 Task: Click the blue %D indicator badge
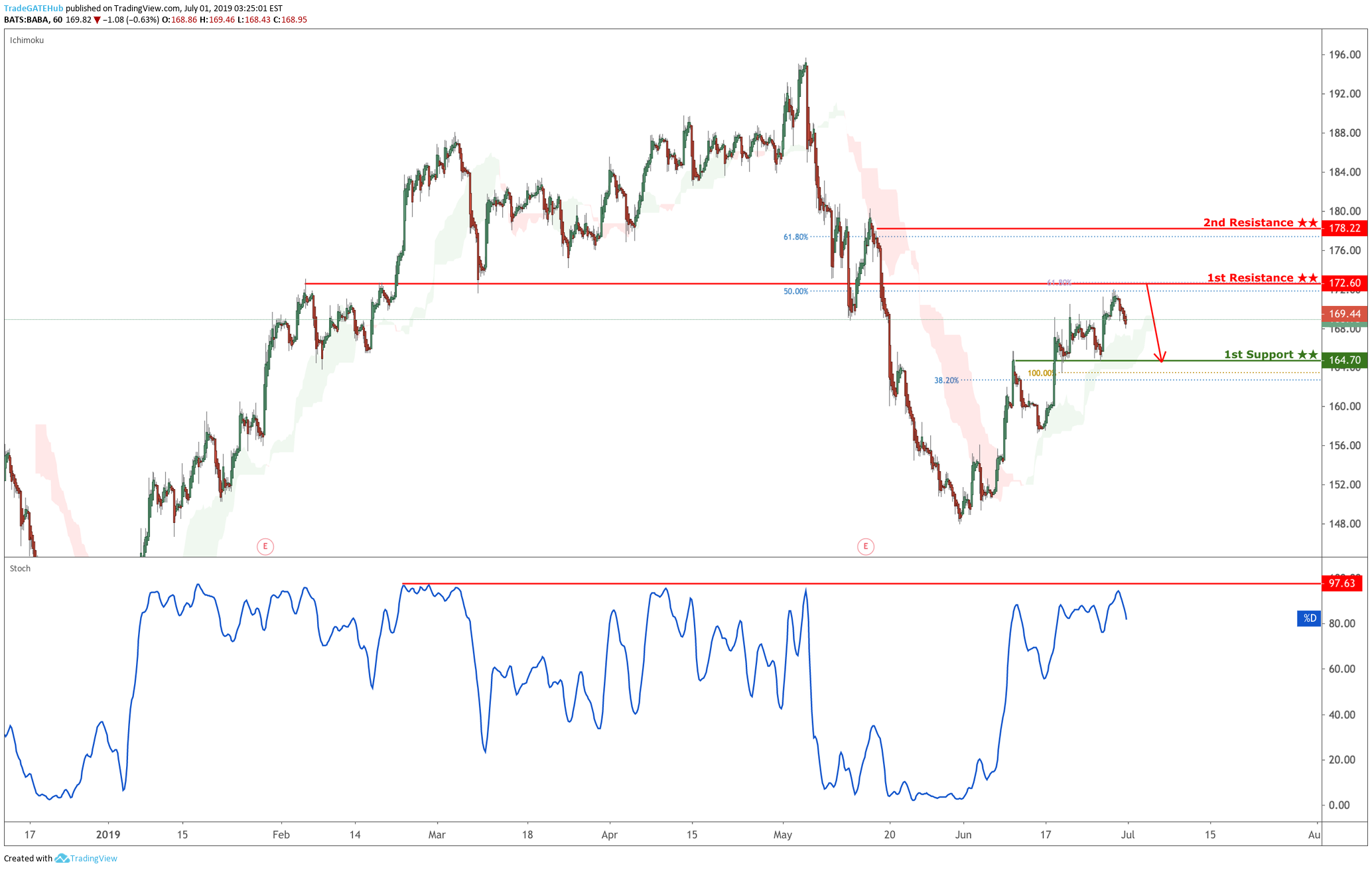(x=1308, y=618)
